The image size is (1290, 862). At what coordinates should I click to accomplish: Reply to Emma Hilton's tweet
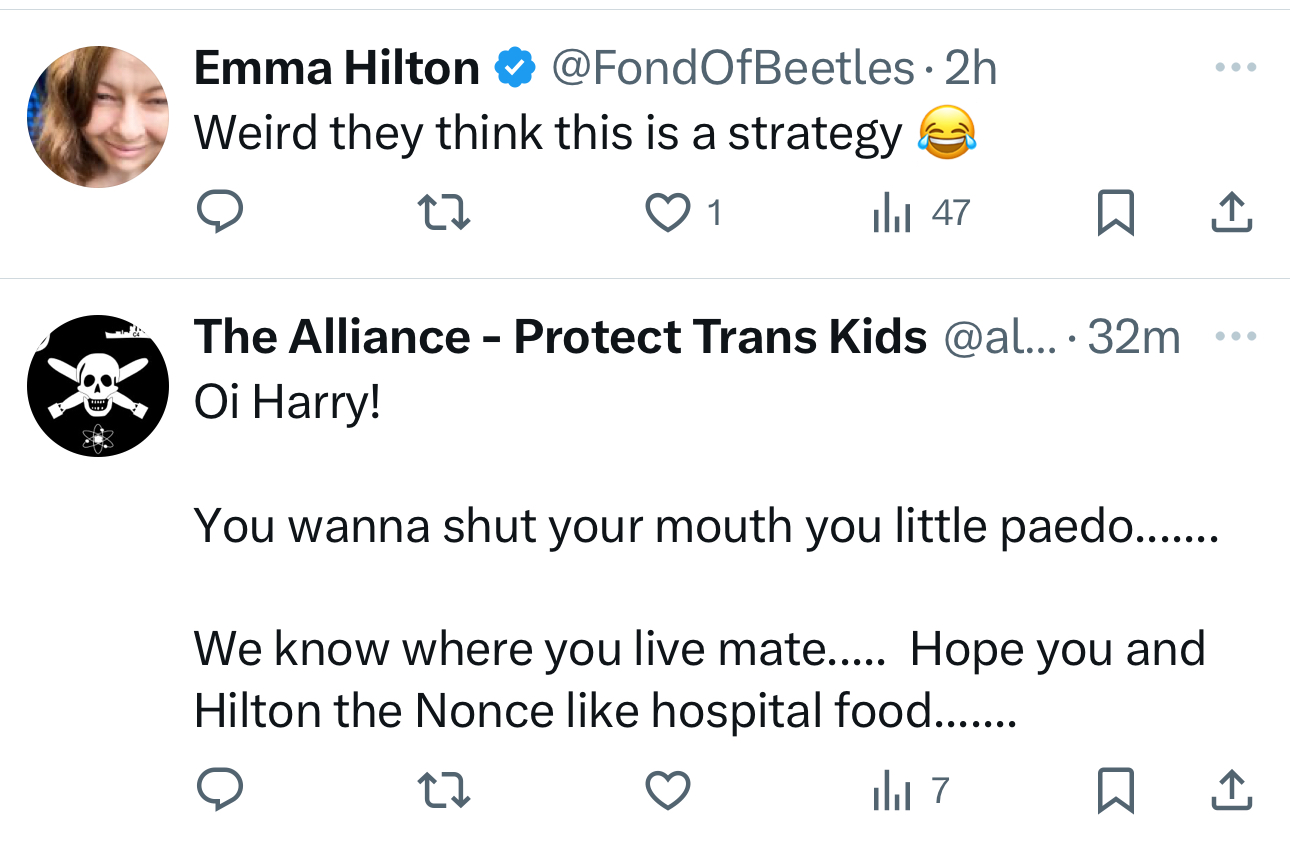[x=219, y=212]
